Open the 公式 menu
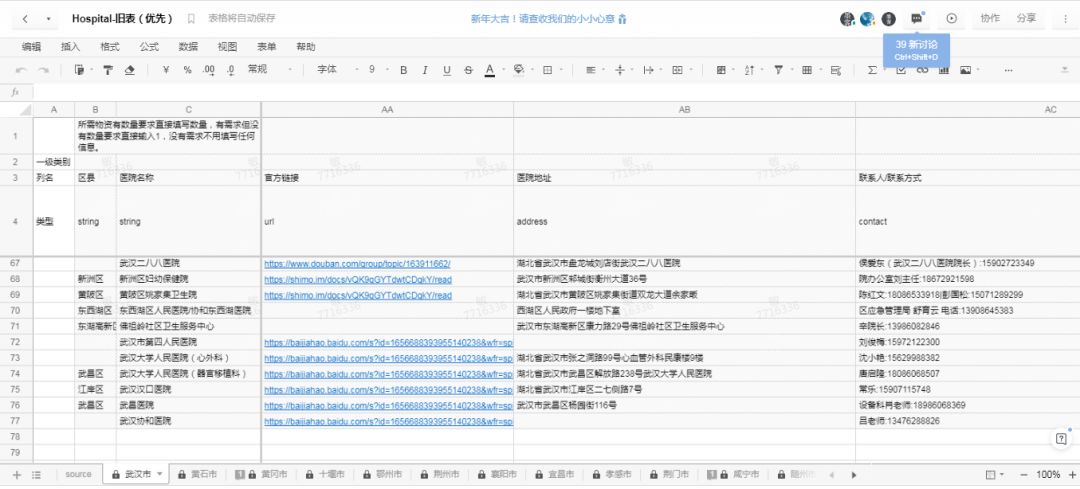 [x=149, y=47]
